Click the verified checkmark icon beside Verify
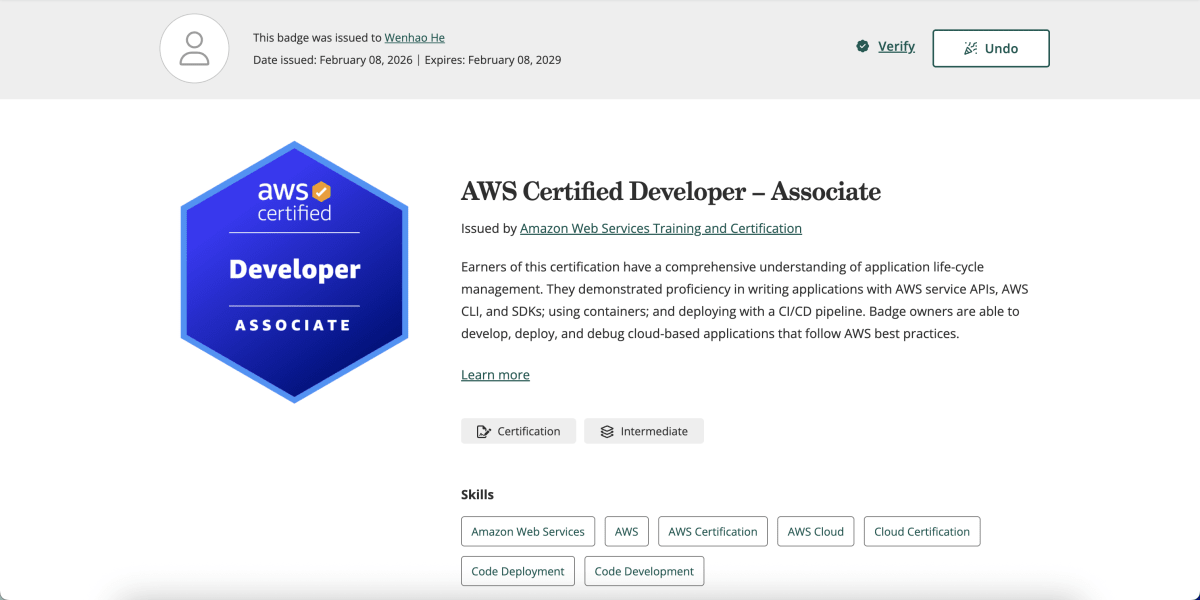 point(862,46)
